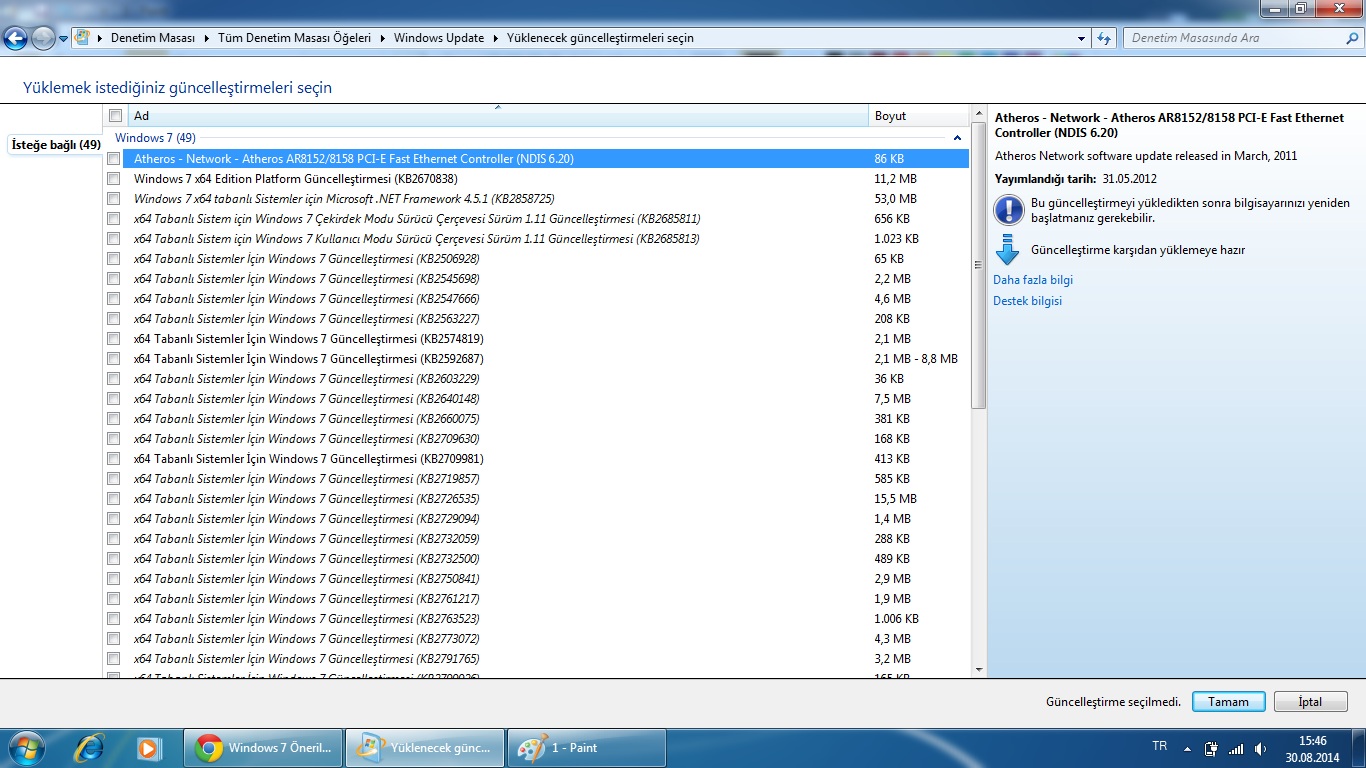The width and height of the screenshot is (1366, 768).
Task: Check the KB2547666 update checkbox
Action: pos(113,298)
